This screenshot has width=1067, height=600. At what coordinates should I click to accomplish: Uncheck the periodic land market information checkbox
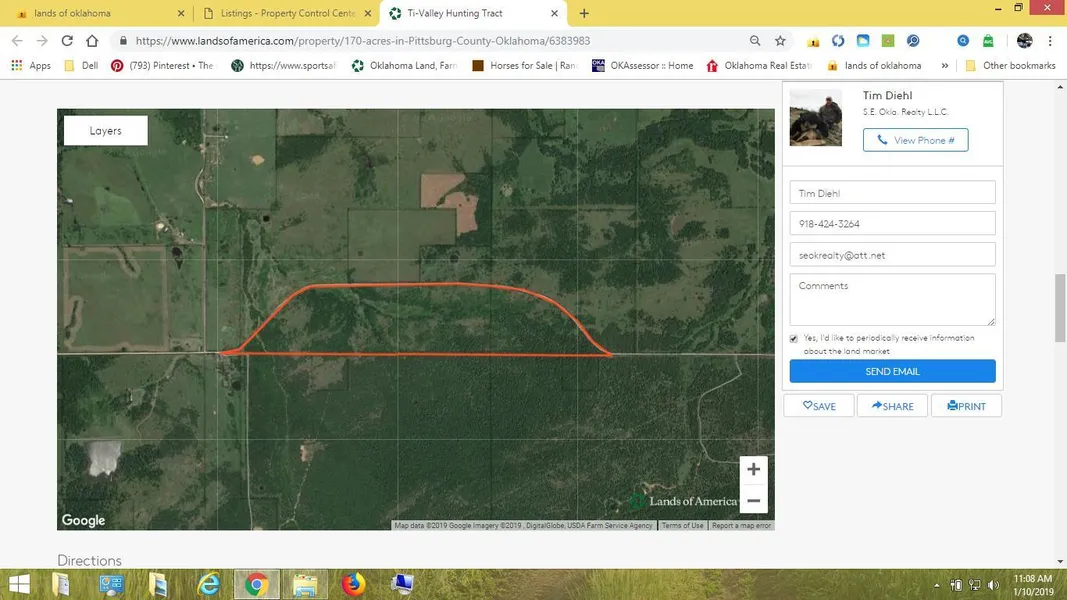tap(794, 339)
